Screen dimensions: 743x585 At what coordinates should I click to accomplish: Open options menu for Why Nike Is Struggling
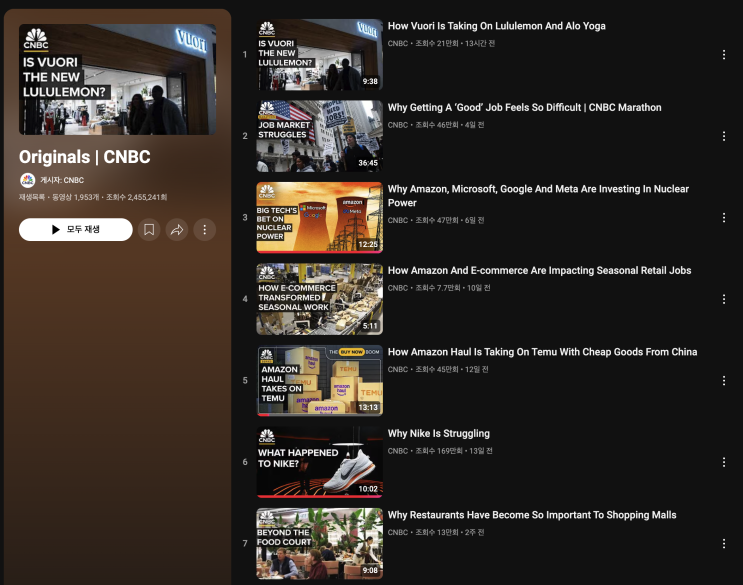724,462
